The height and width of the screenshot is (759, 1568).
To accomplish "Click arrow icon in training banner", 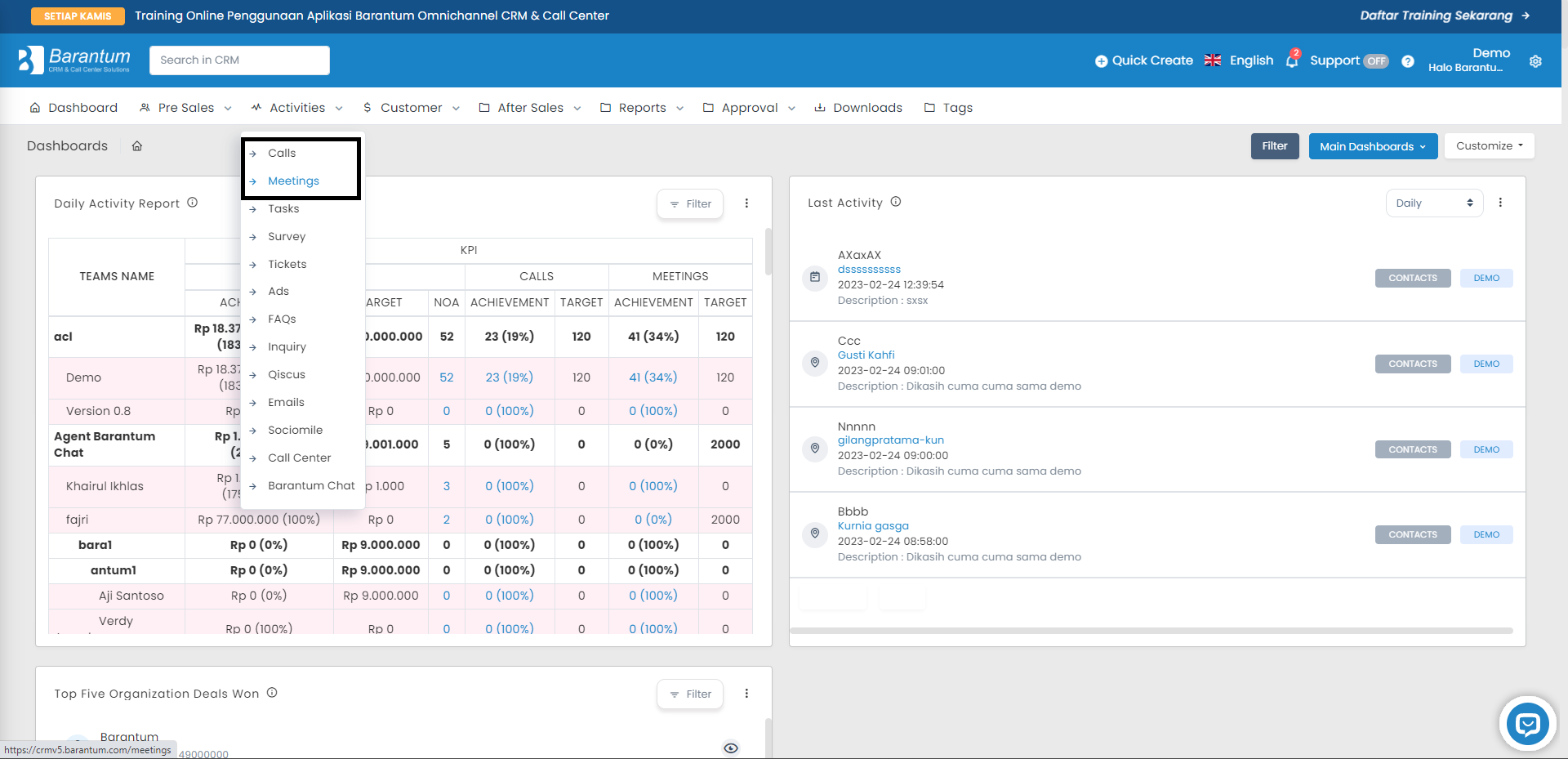I will point(1526,16).
